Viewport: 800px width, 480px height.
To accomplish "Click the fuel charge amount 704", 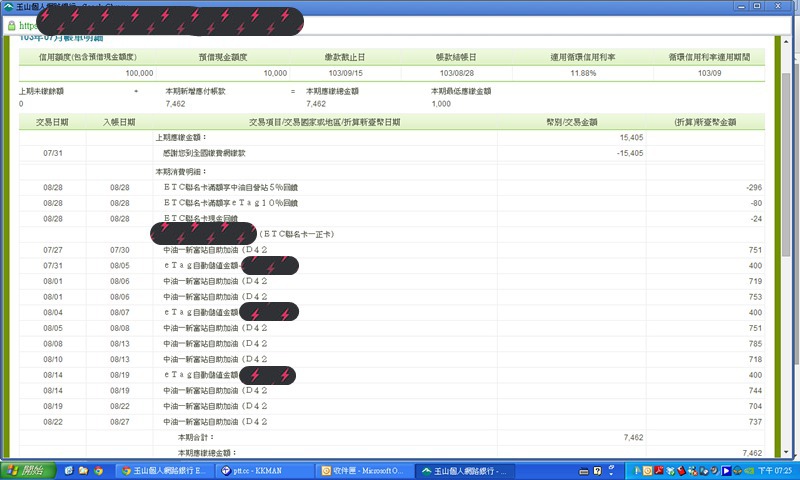I will coord(755,406).
